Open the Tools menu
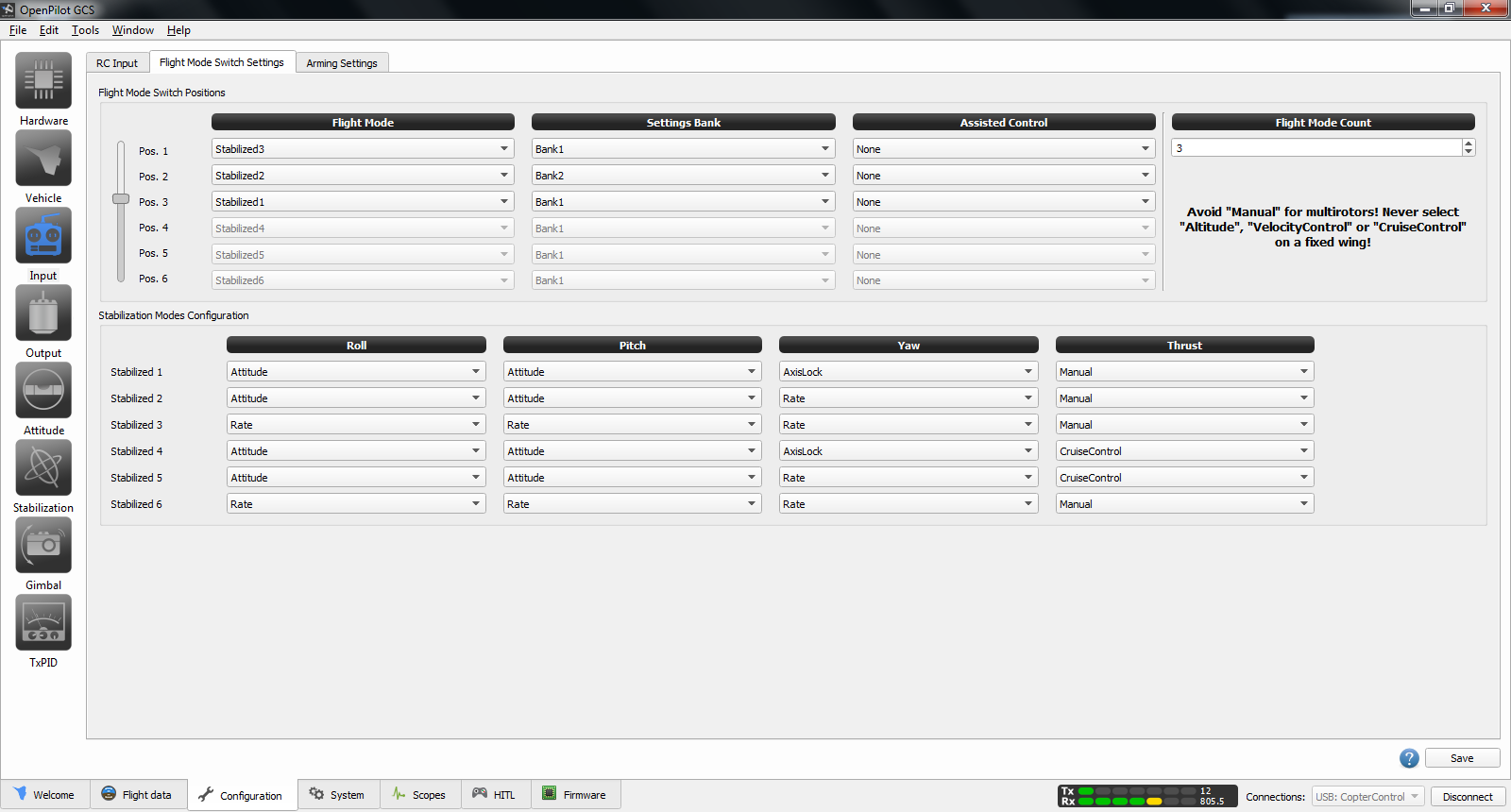 coord(85,30)
